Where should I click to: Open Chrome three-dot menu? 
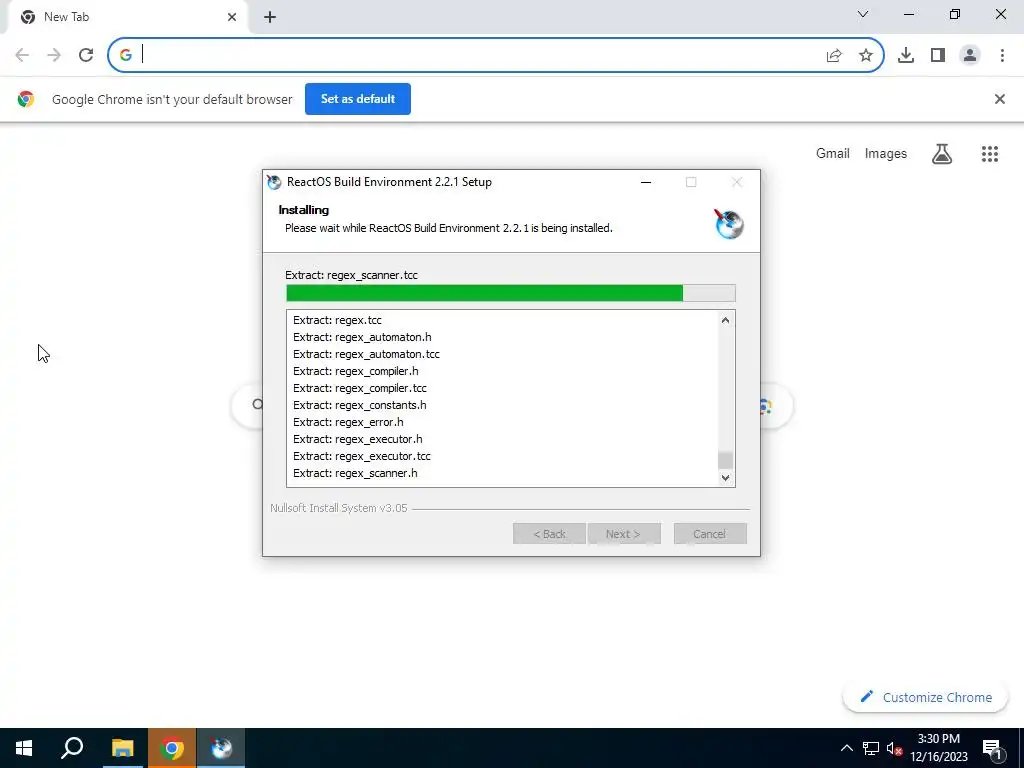tap(1002, 56)
